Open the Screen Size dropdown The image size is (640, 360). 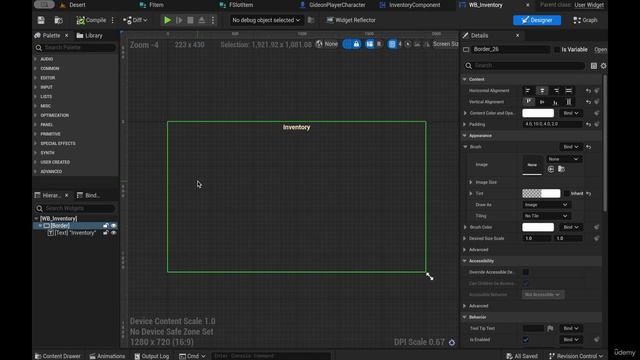tap(445, 44)
